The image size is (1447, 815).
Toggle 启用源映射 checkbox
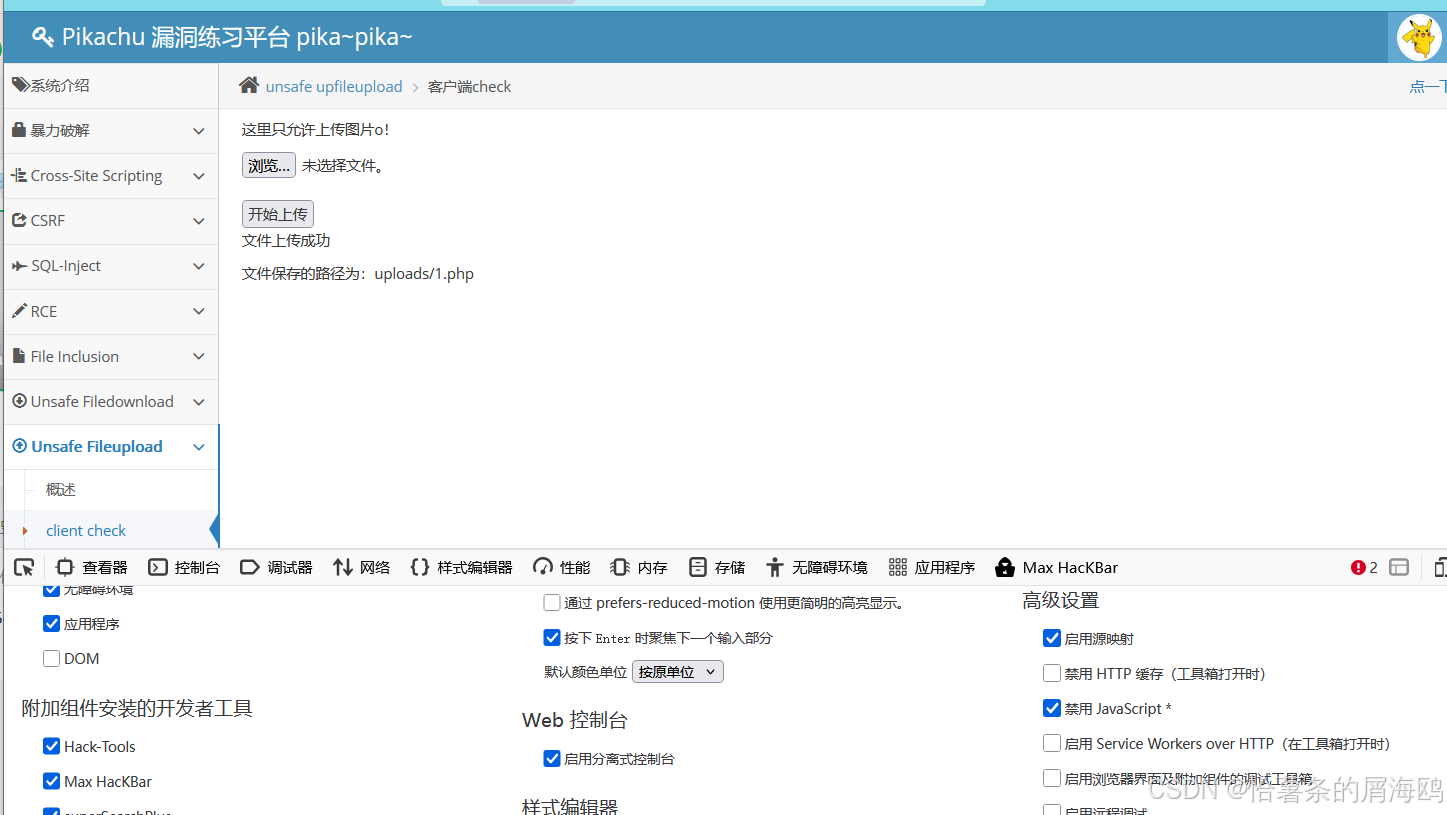1052,638
